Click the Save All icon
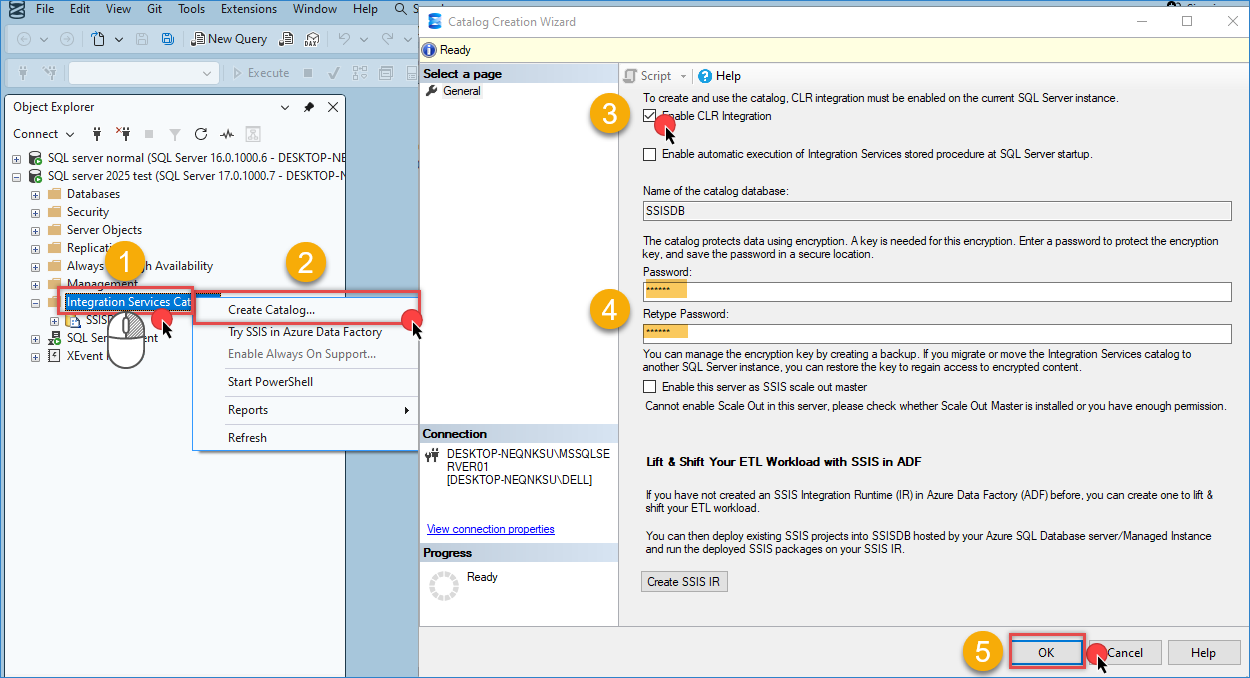The height and width of the screenshot is (678, 1250). tap(168, 39)
